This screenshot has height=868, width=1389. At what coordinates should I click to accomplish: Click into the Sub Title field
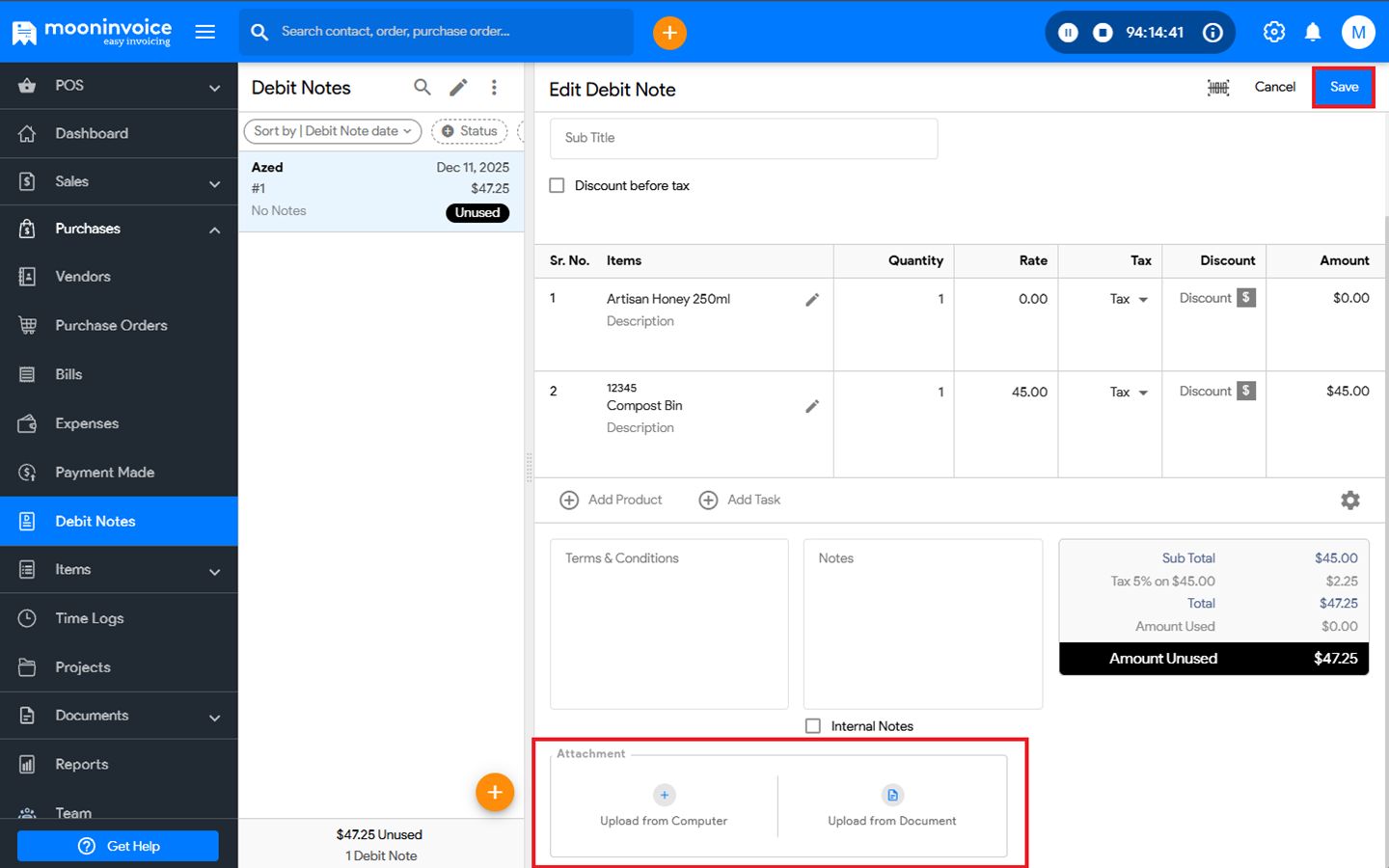coord(743,138)
